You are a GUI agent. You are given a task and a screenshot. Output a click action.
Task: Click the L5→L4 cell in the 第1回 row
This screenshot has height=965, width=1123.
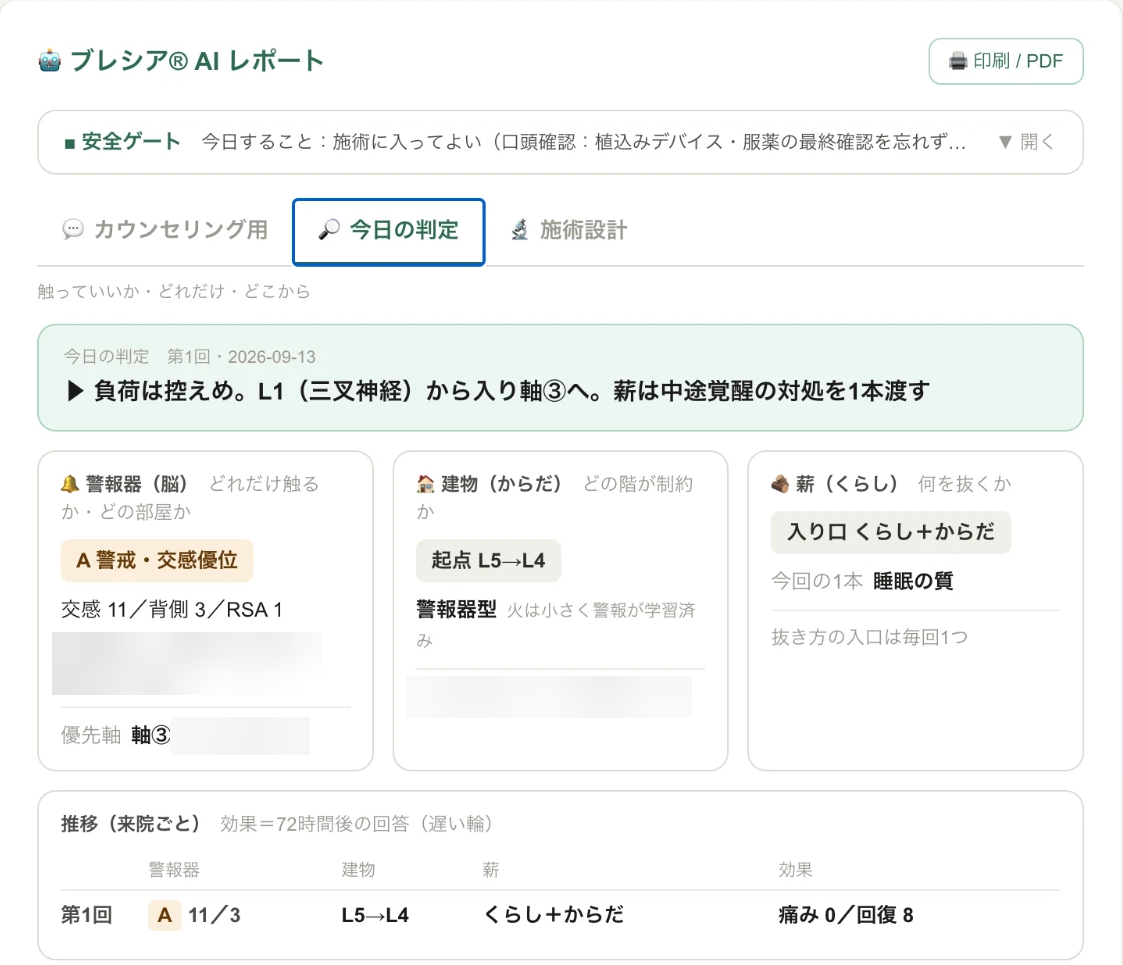click(x=375, y=915)
